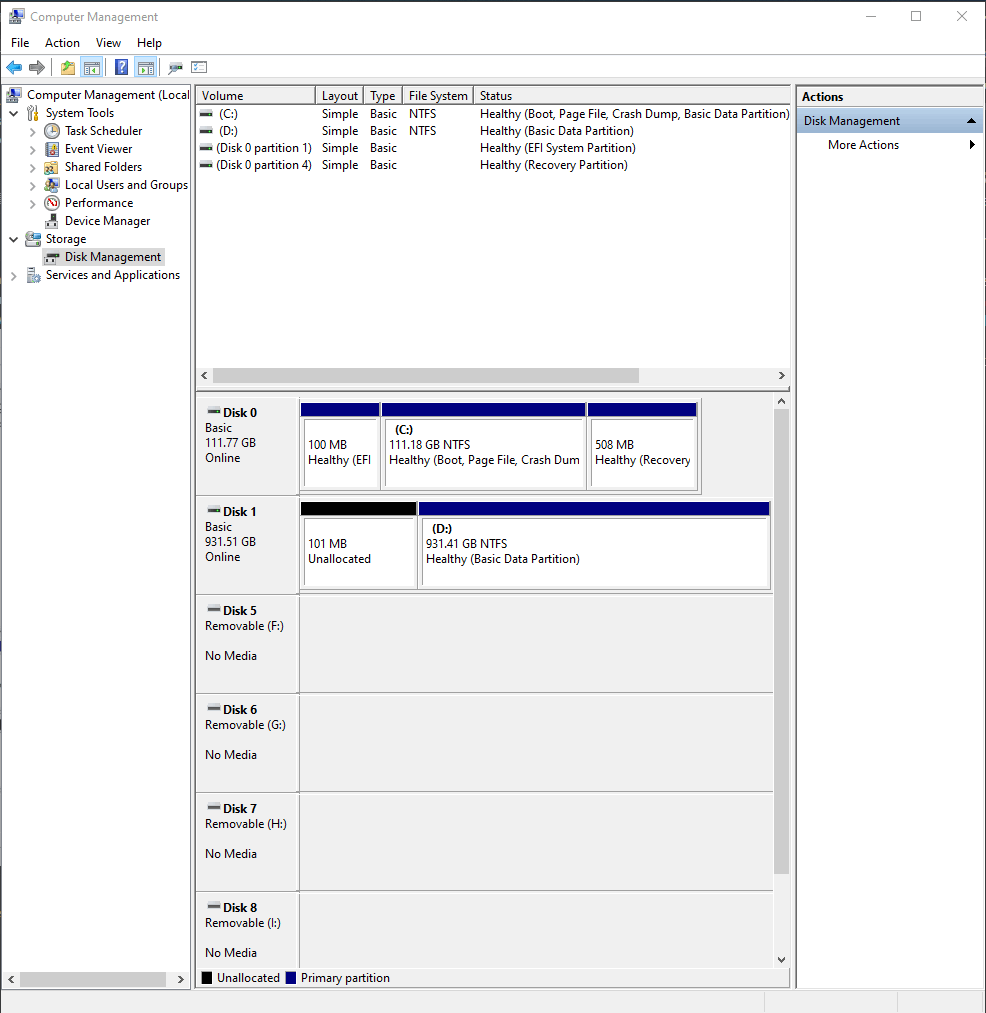Click drive icon beside Disk 0 partition 1
Viewport: 986px width, 1013px height.
(206, 148)
